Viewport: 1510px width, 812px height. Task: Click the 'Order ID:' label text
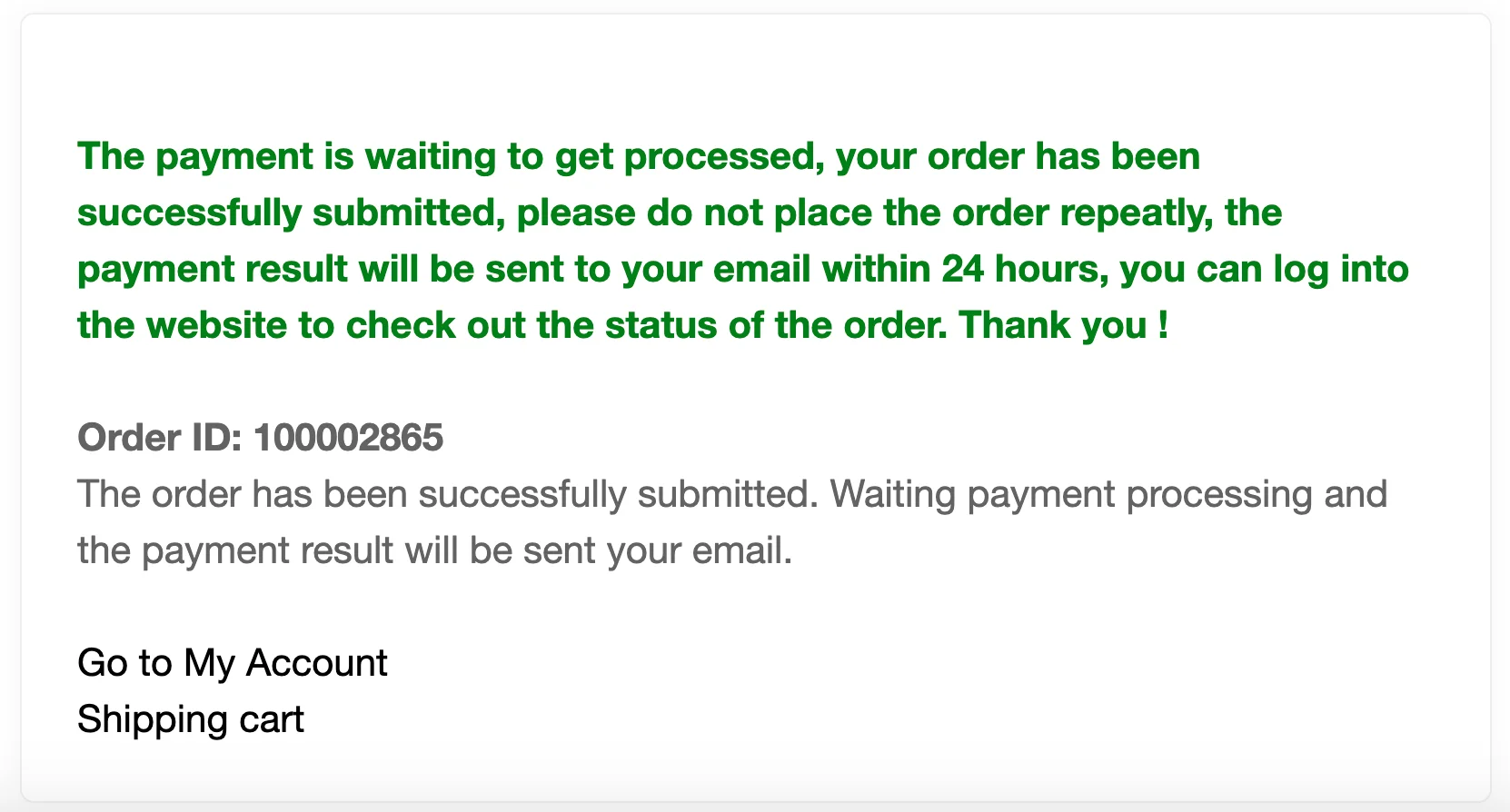point(160,438)
